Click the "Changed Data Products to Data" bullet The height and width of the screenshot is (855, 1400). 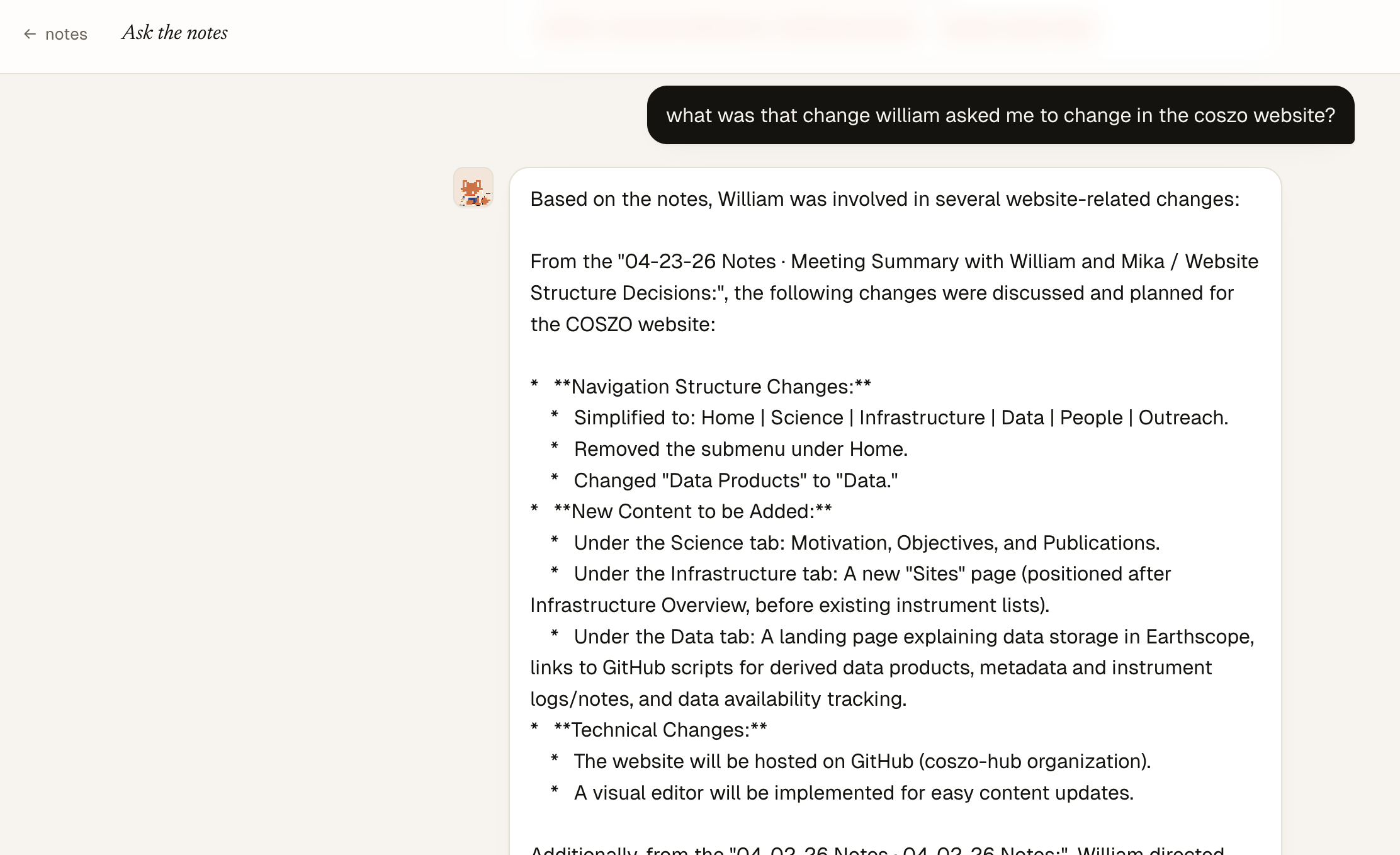(736, 480)
